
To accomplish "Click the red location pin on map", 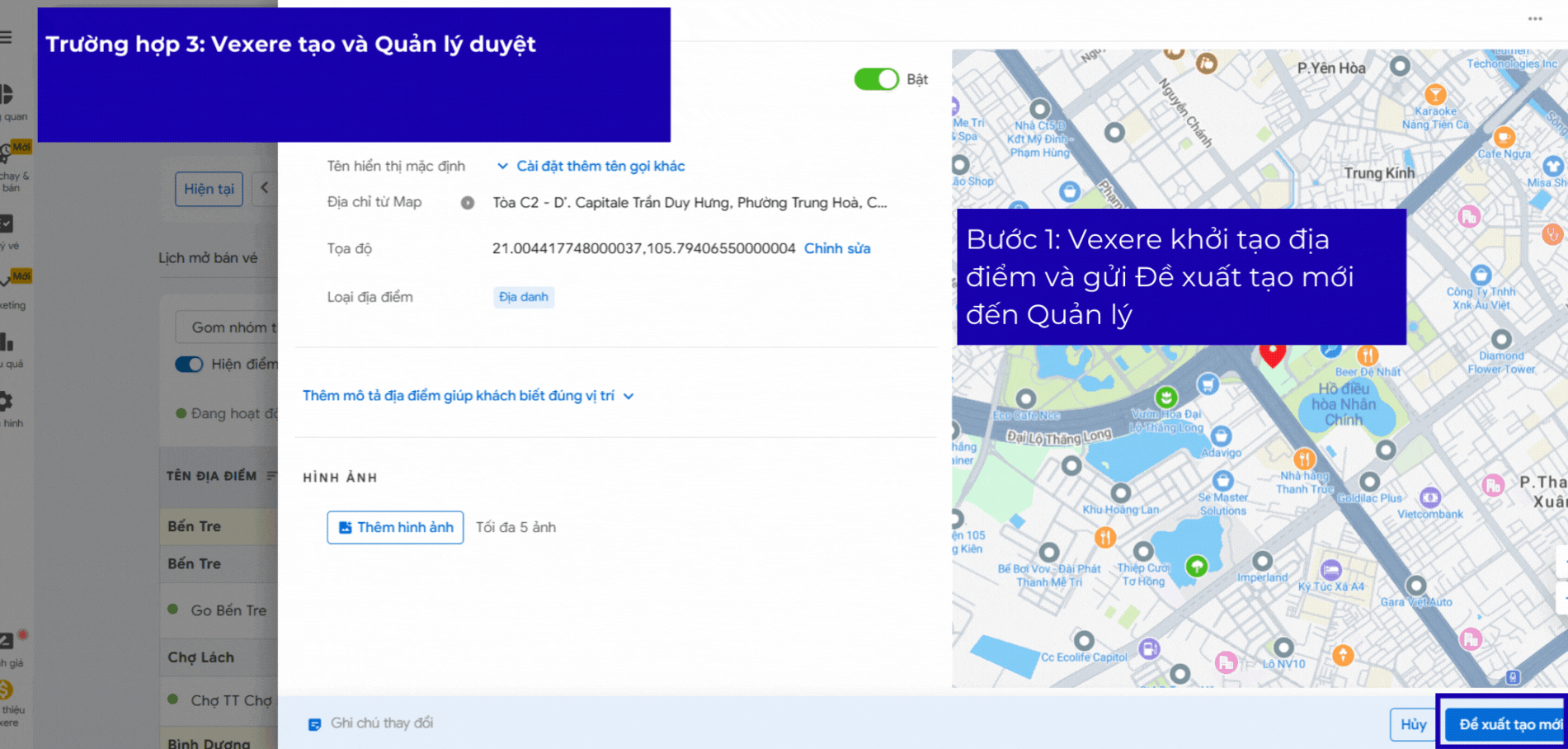I will coord(1272,355).
